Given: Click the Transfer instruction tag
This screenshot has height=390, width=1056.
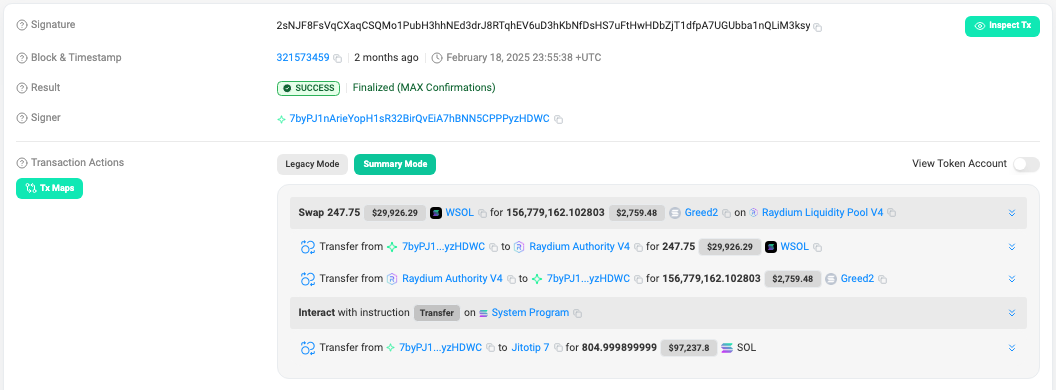Looking at the screenshot, I should [x=437, y=313].
